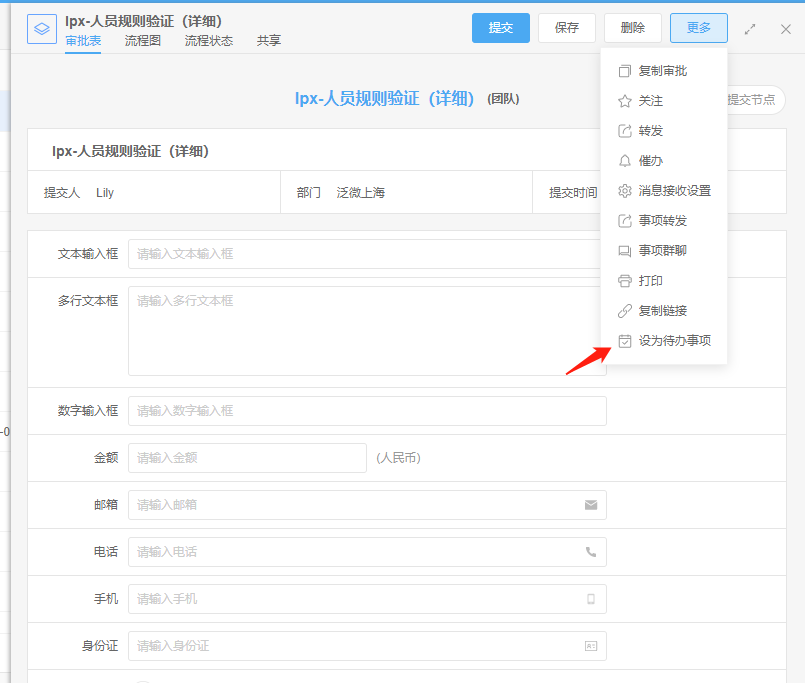This screenshot has height=683, width=805.
Task: Click the layers icon in header
Action: click(x=42, y=29)
